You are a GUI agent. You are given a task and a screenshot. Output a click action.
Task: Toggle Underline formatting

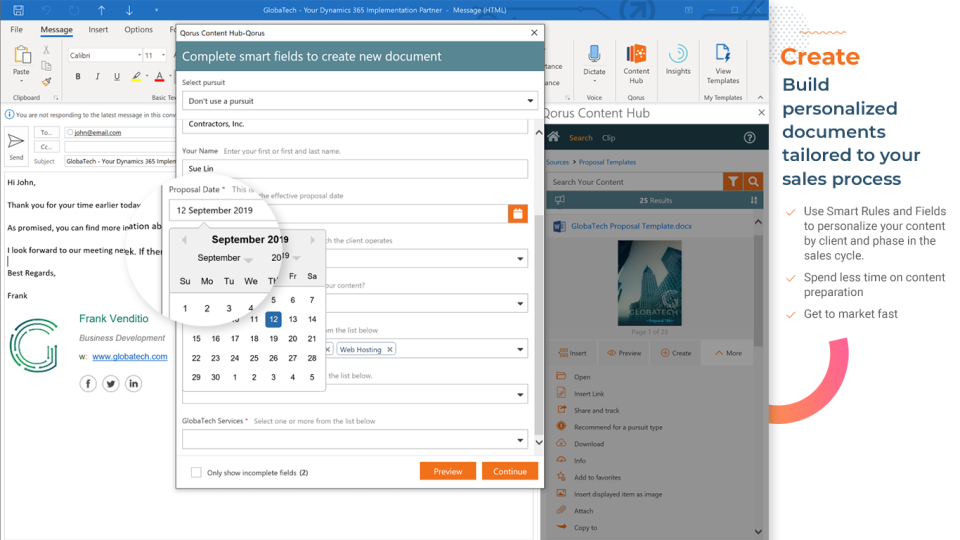pyautogui.click(x=116, y=77)
